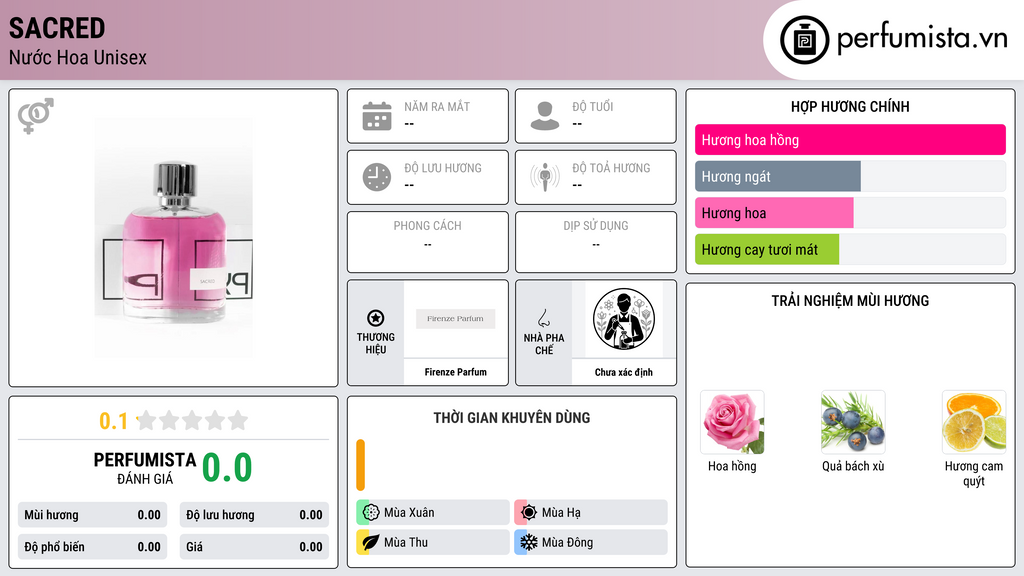Click the Quả bách xù note caption
The width and height of the screenshot is (1024, 576).
(x=853, y=466)
